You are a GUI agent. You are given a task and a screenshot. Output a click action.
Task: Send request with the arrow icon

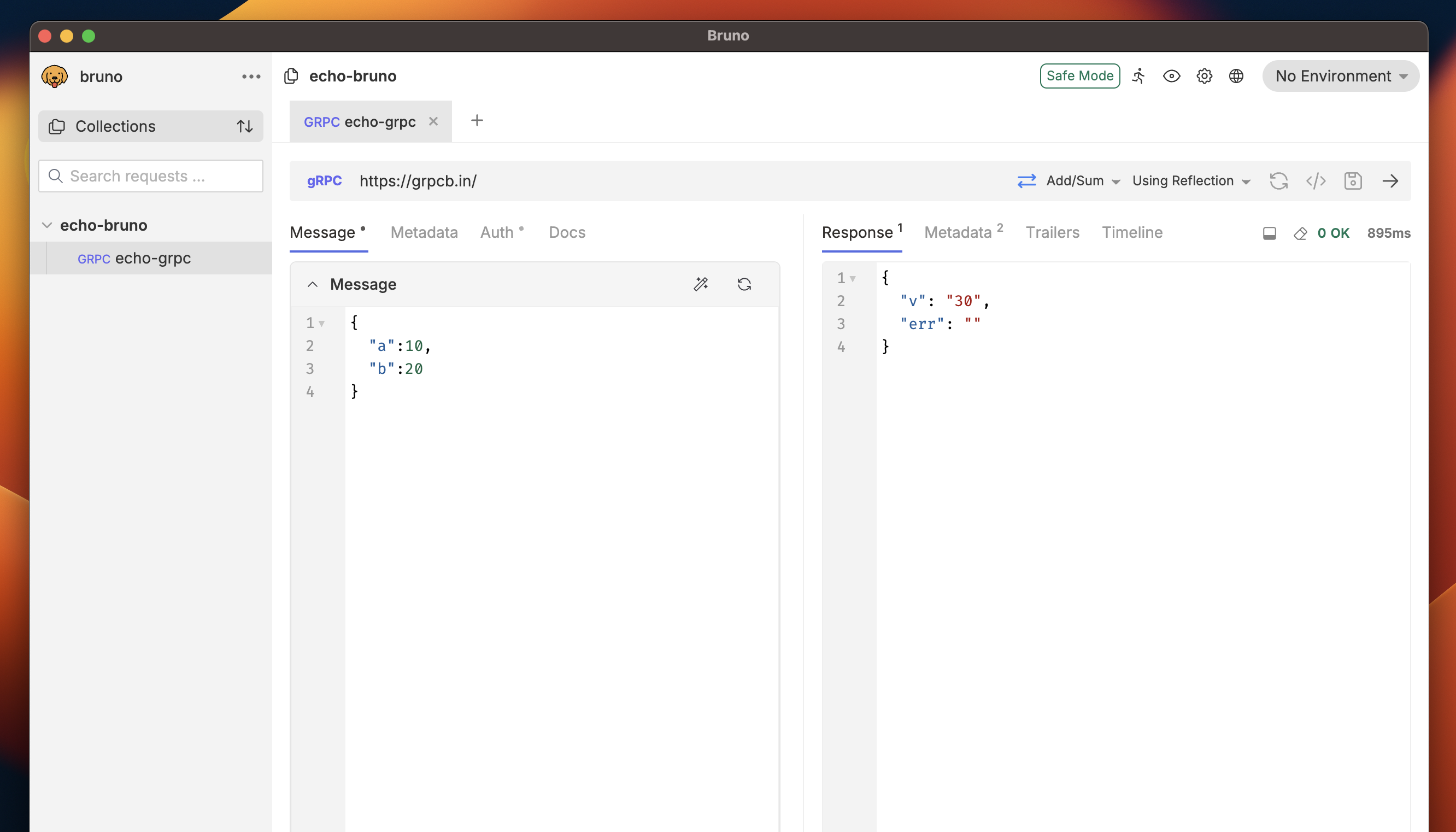(x=1390, y=181)
